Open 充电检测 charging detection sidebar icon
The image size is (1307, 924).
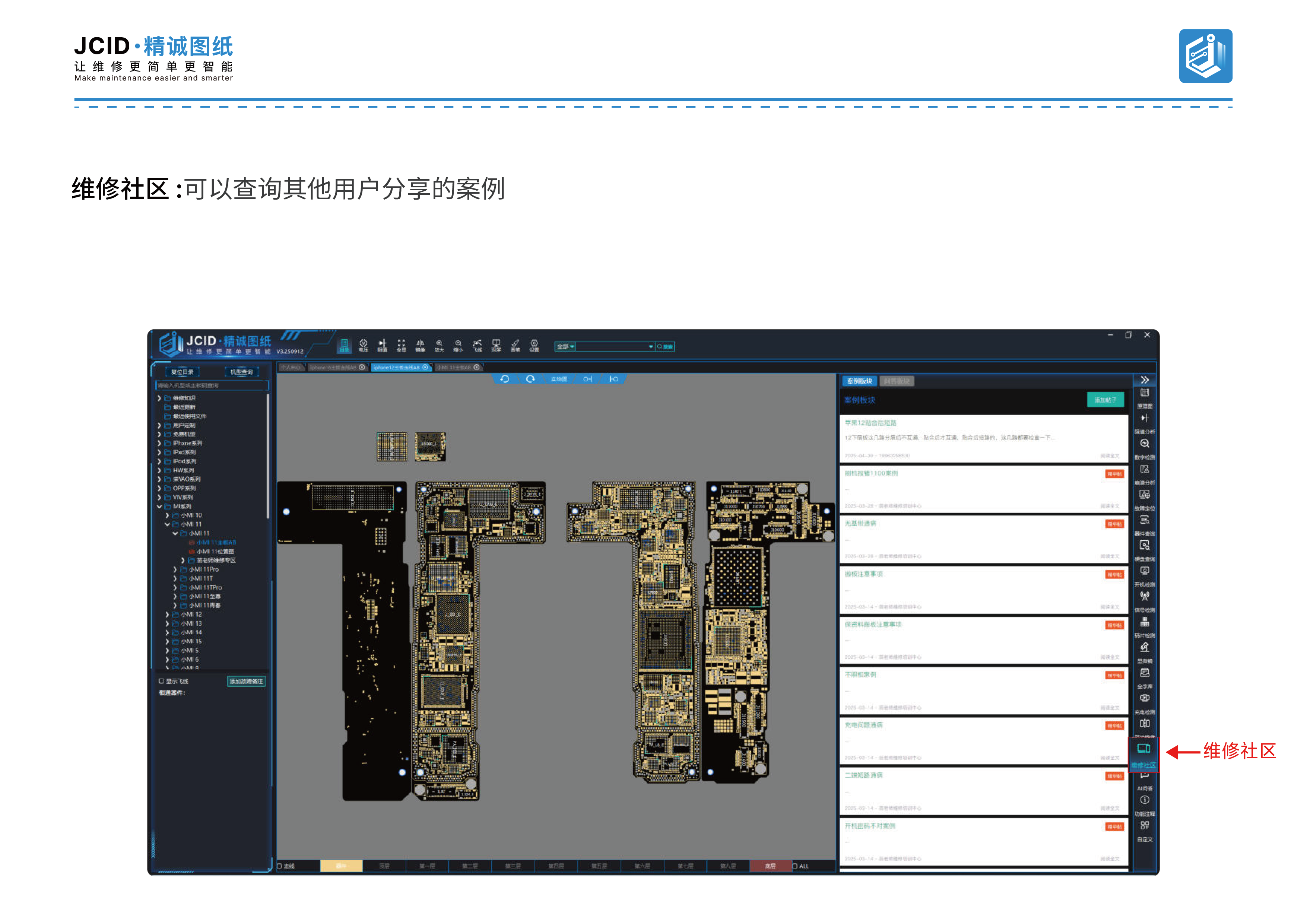pyautogui.click(x=1145, y=704)
